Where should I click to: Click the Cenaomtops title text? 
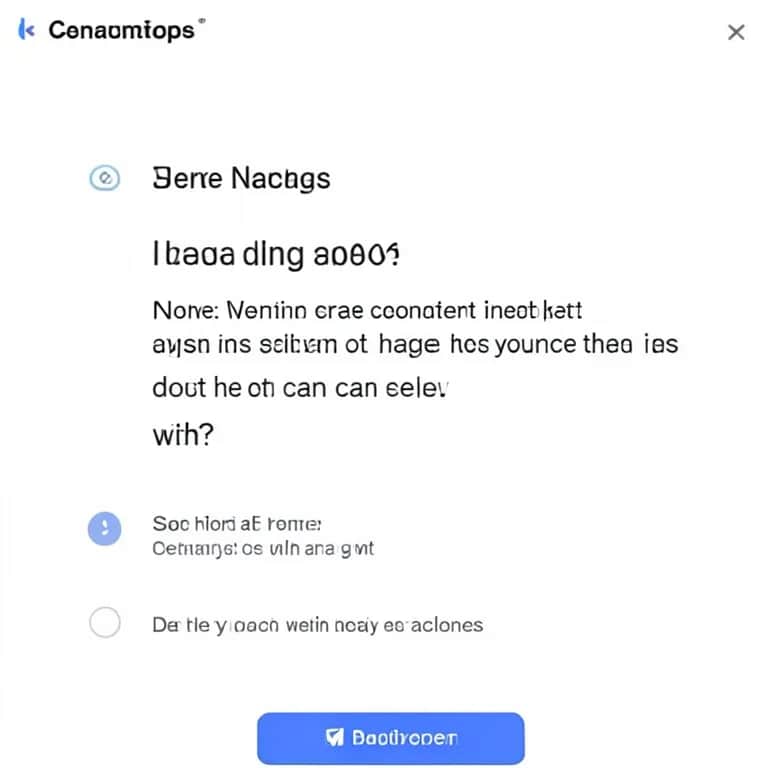click(121, 30)
